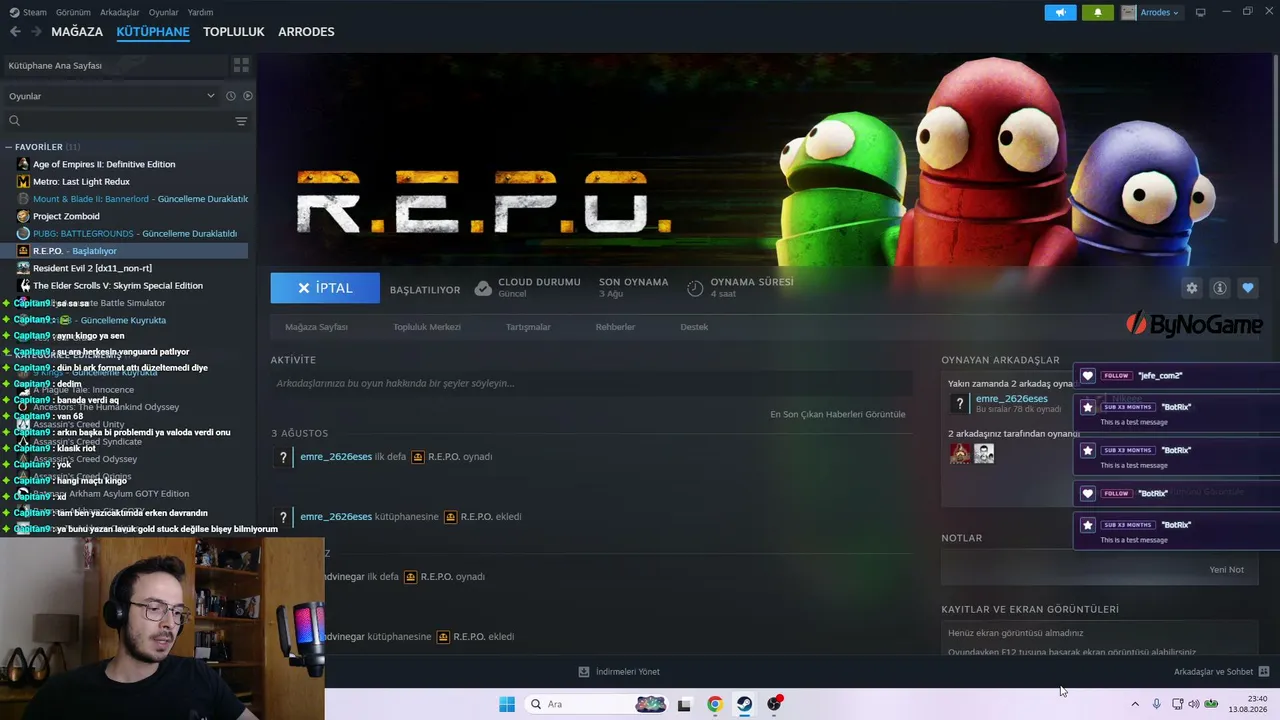
Task: Open the taskbar app with red notification dot
Action: click(x=775, y=704)
